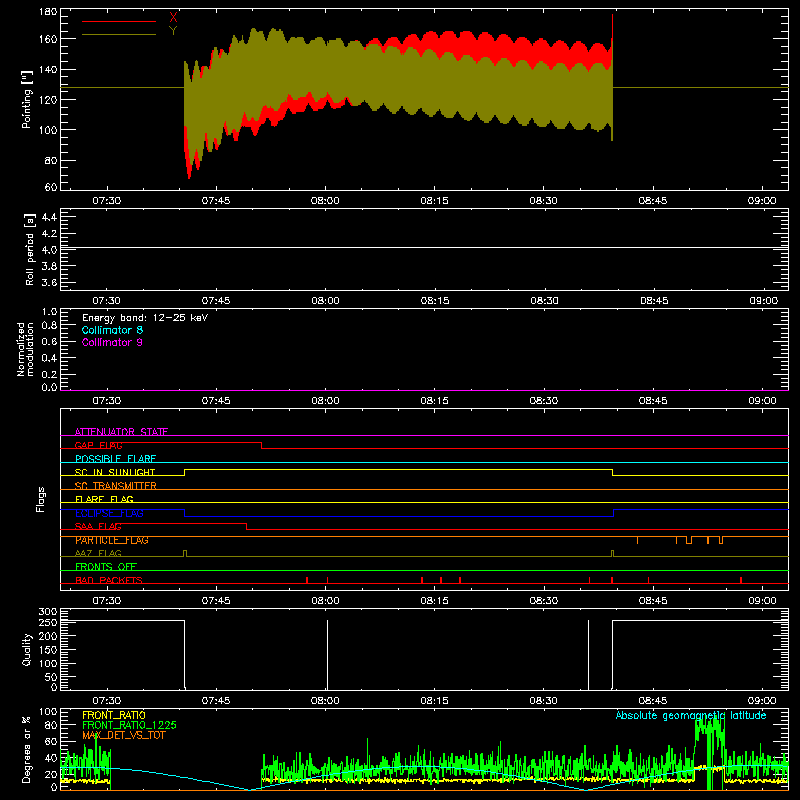The image size is (800, 800).
Task: Click the white roll period line
Action: click(x=424, y=247)
